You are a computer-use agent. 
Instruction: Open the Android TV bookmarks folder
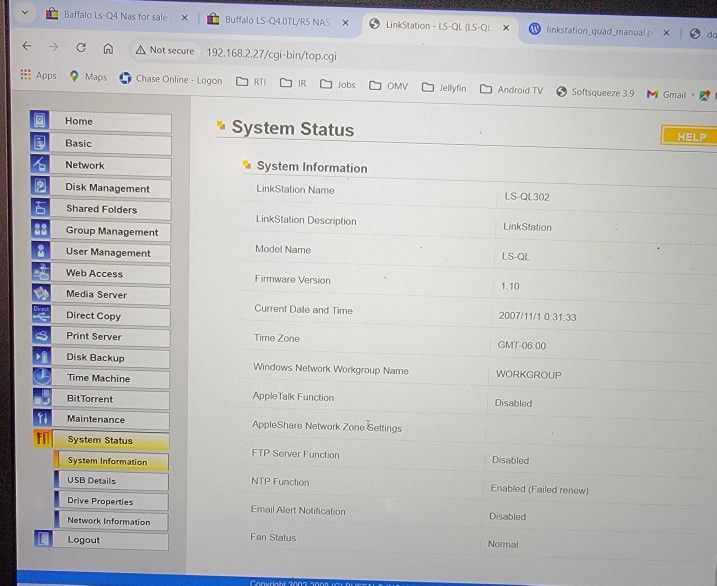[x=511, y=90]
